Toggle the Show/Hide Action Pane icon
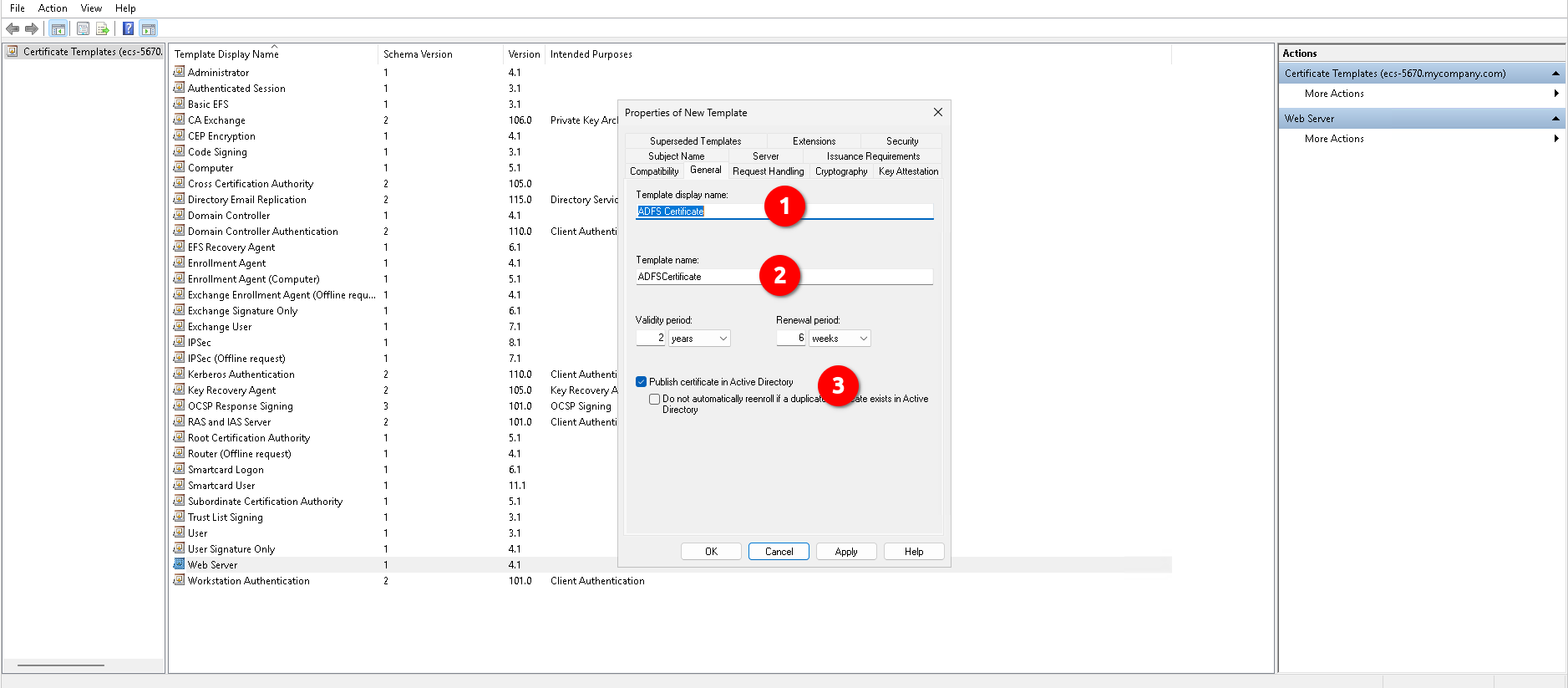The image size is (1568, 688). pyautogui.click(x=148, y=29)
